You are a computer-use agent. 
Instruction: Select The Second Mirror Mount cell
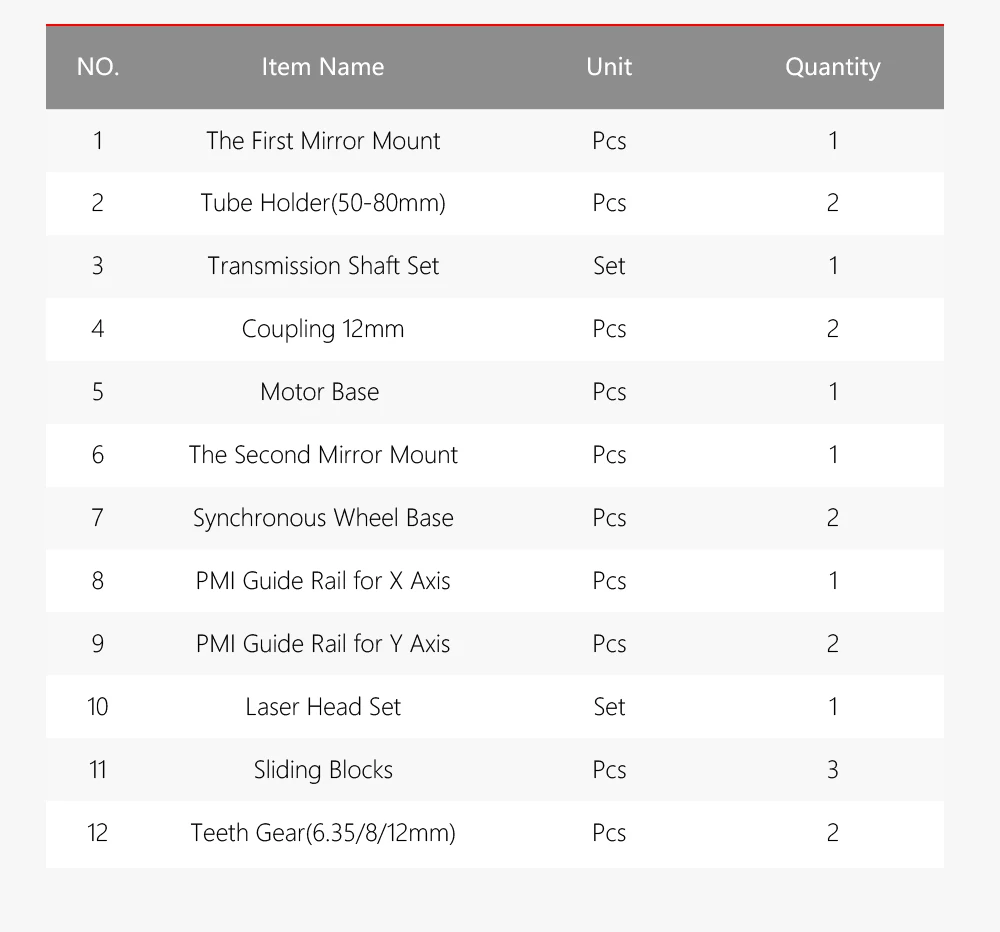point(323,455)
